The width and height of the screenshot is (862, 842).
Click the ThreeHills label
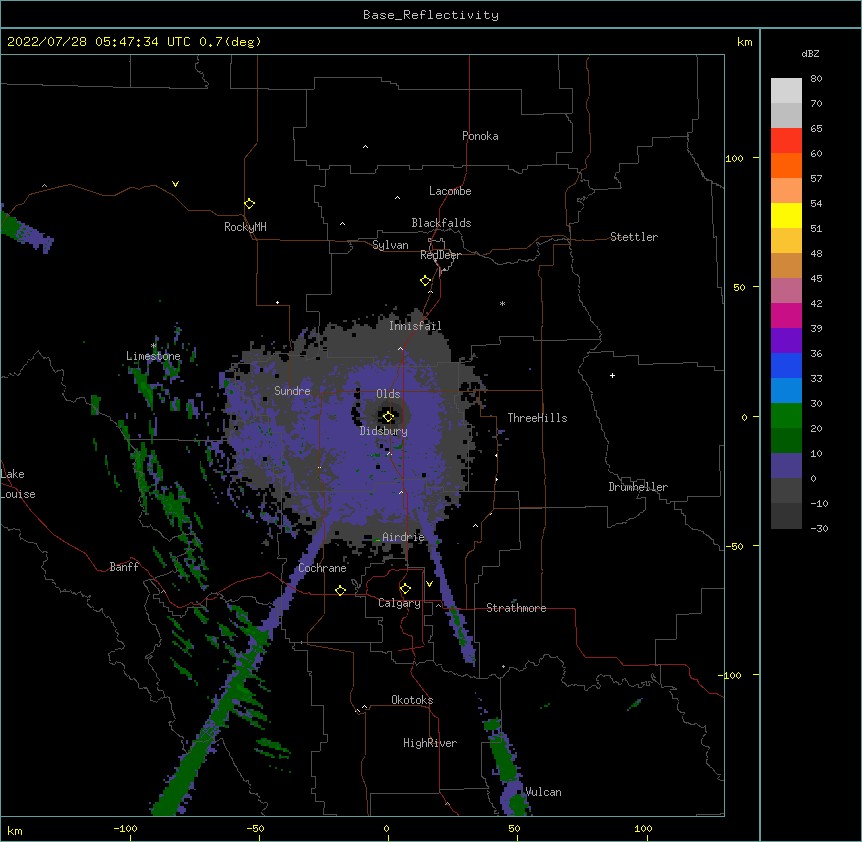[537, 418]
